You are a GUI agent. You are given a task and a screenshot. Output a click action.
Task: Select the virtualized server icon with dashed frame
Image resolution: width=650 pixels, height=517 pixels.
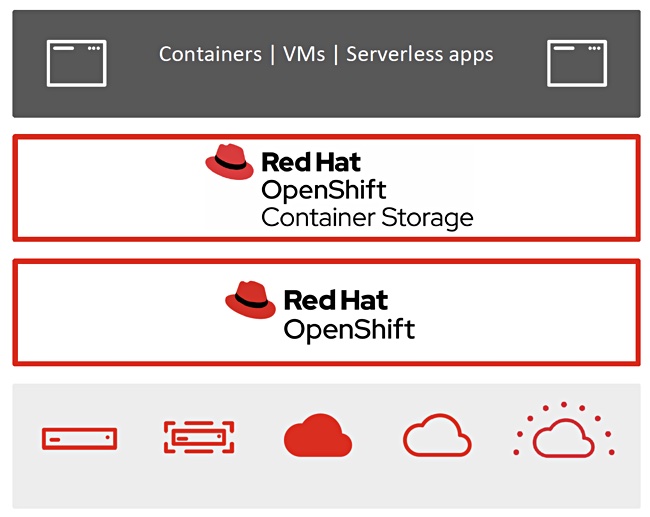(199, 437)
